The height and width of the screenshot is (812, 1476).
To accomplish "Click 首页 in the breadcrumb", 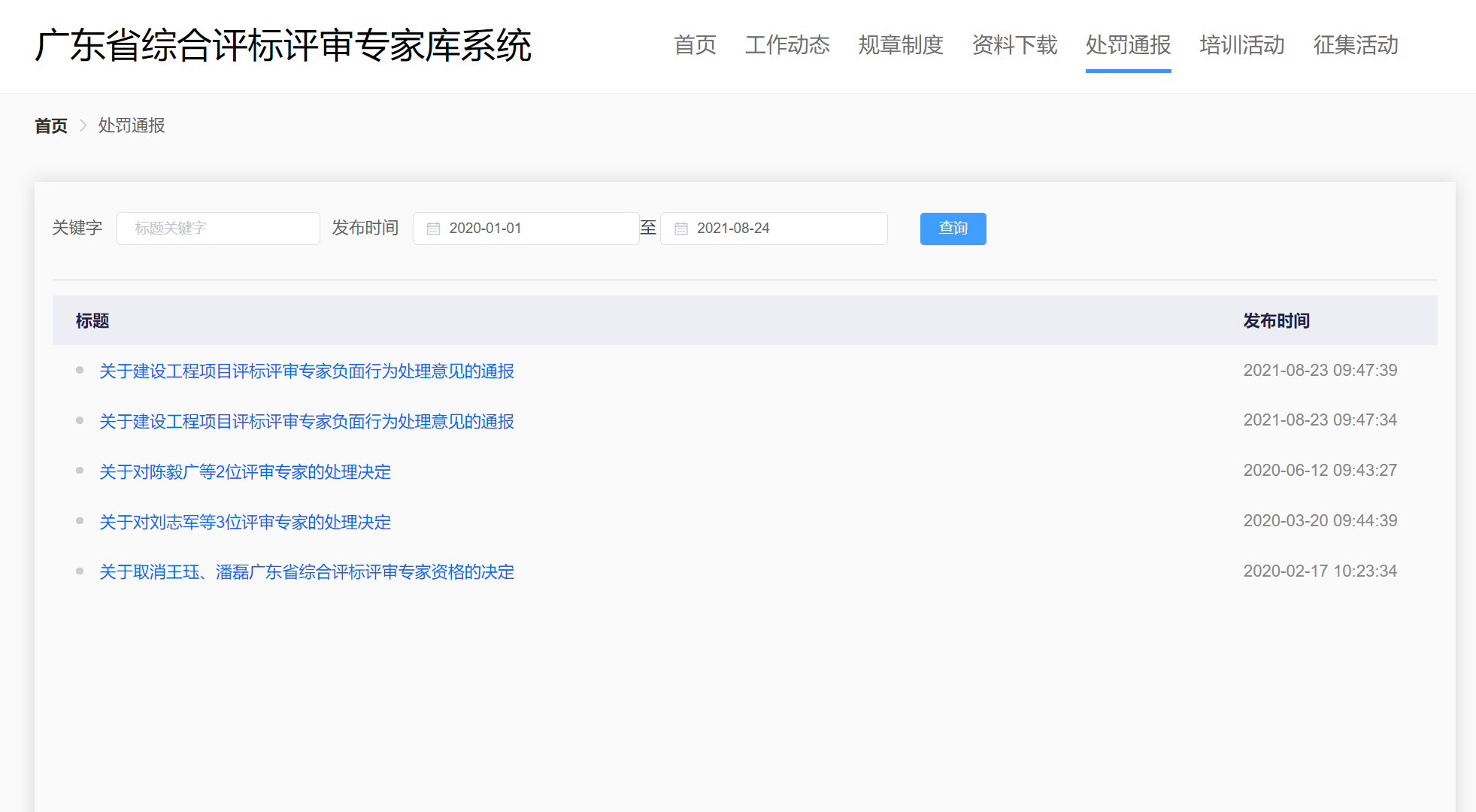I will pyautogui.click(x=51, y=126).
